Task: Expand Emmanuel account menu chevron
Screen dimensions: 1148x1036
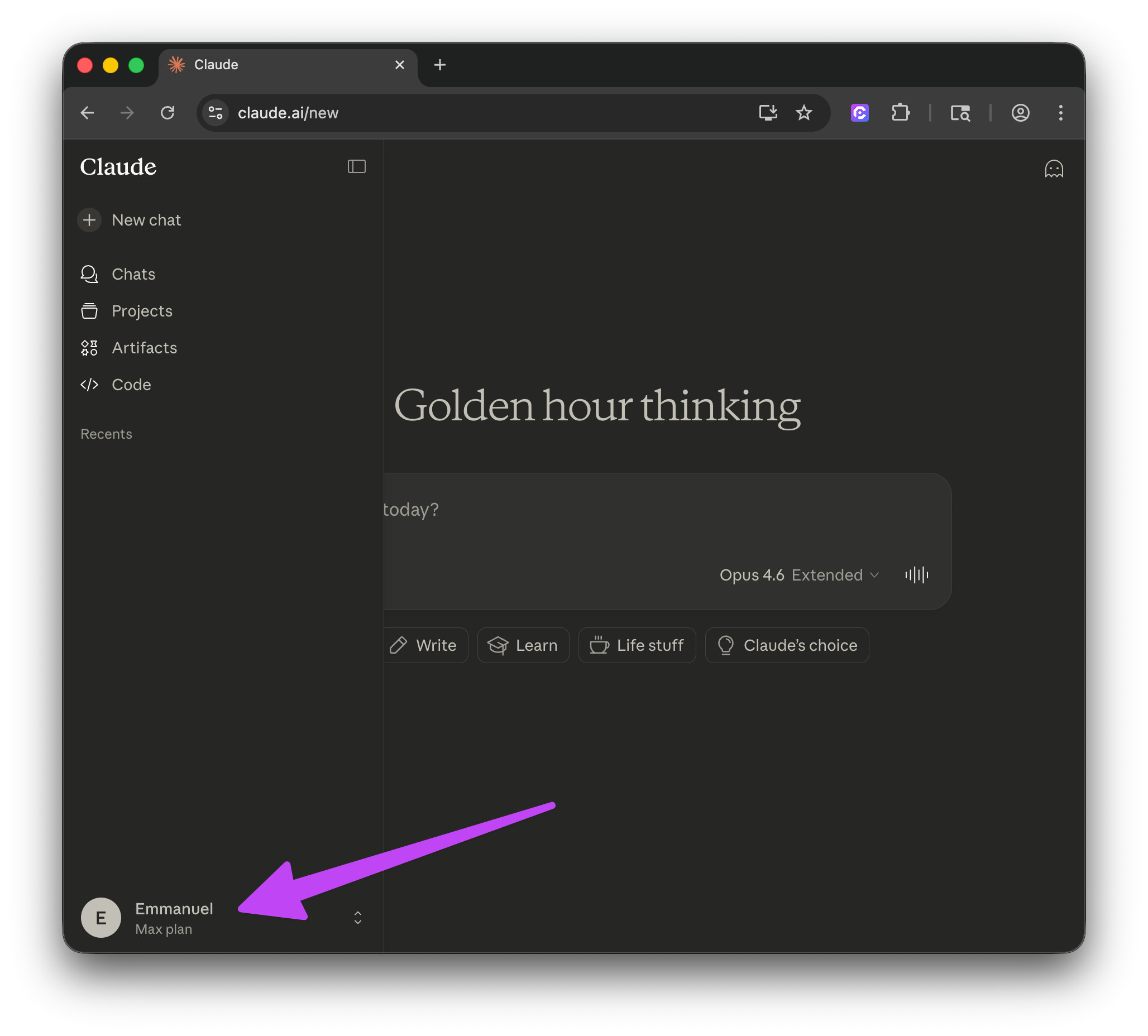Action: 357,918
